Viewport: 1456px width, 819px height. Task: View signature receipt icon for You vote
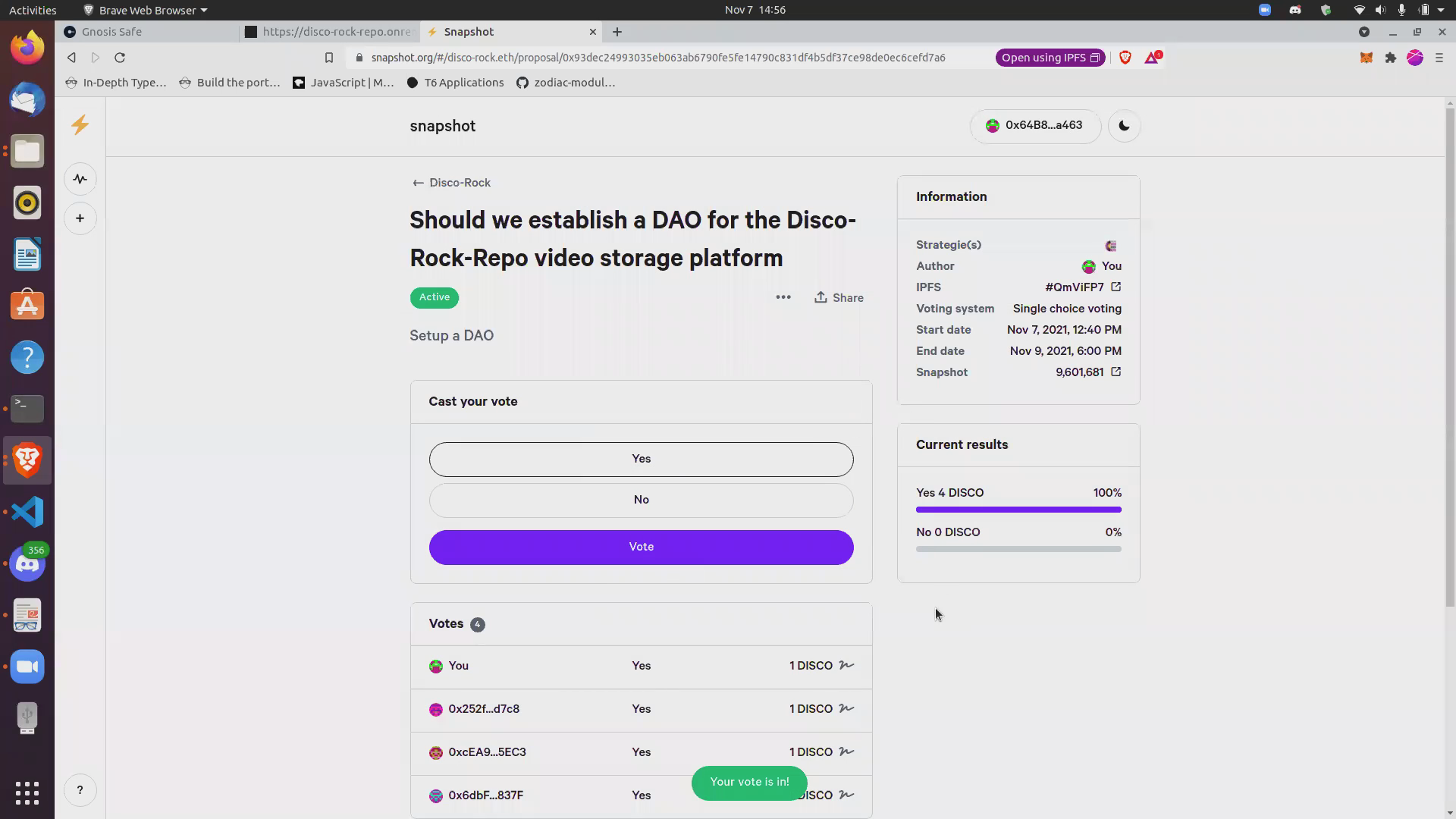pyautogui.click(x=846, y=665)
